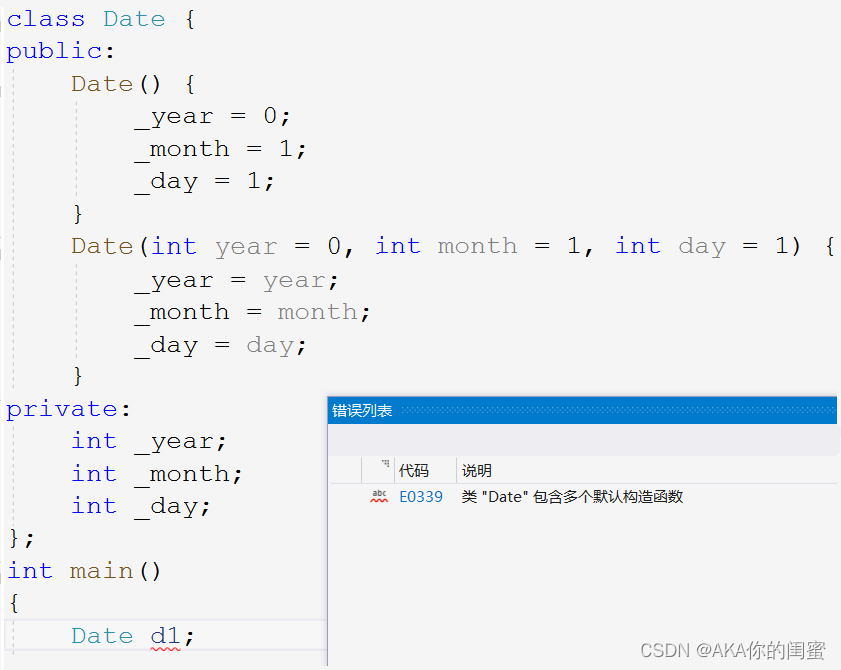Click the default constructor "Date() {" line
This screenshot has height=670, width=841.
click(133, 84)
